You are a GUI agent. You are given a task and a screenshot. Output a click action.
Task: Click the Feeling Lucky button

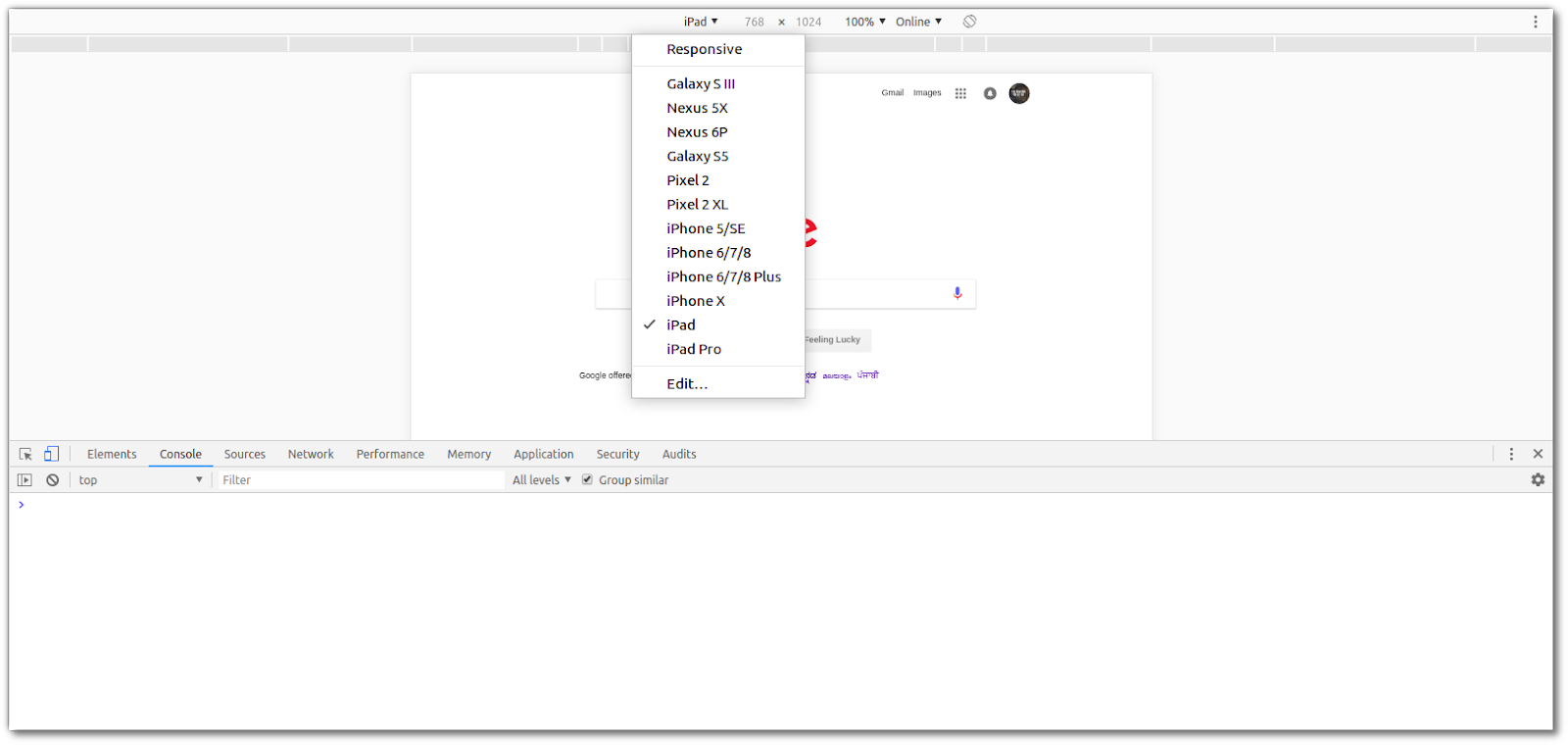836,340
